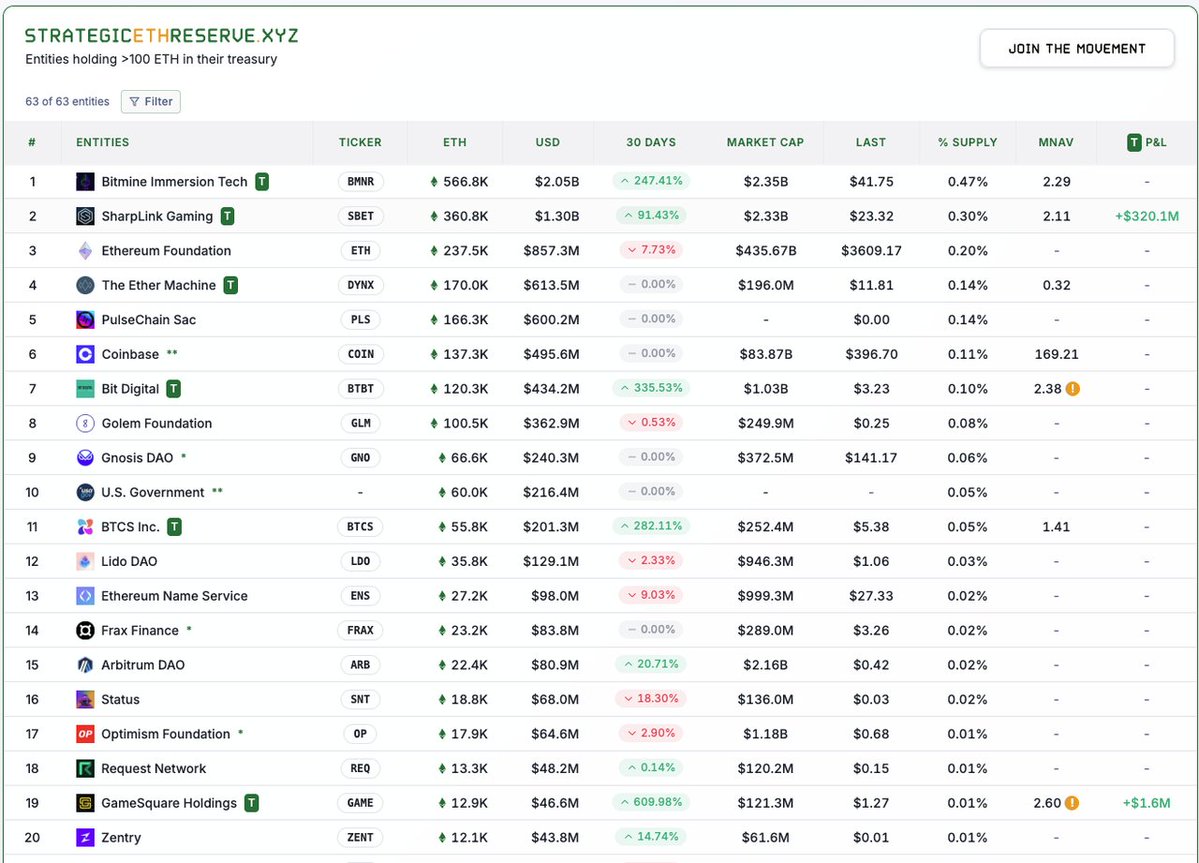
Task: Click the BTCS Inc. logo icon
Action: click(85, 527)
